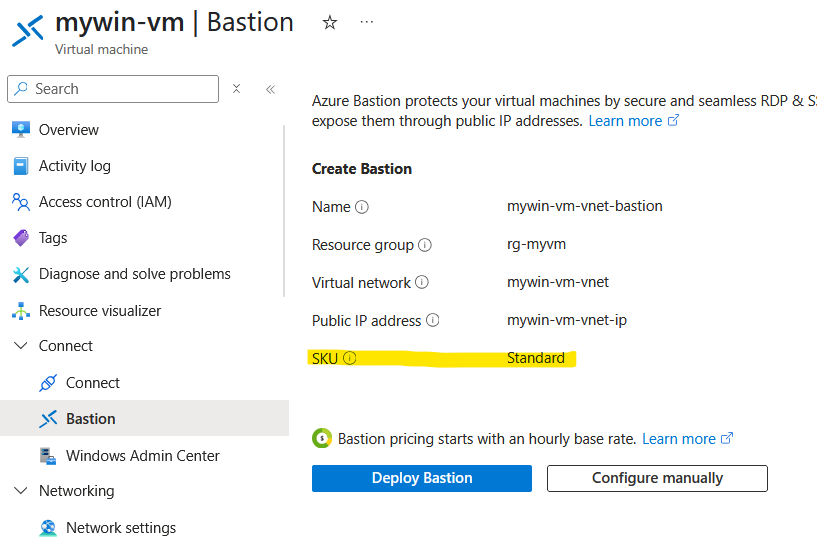
Task: Open the more options ellipsis in header
Action: [x=367, y=22]
